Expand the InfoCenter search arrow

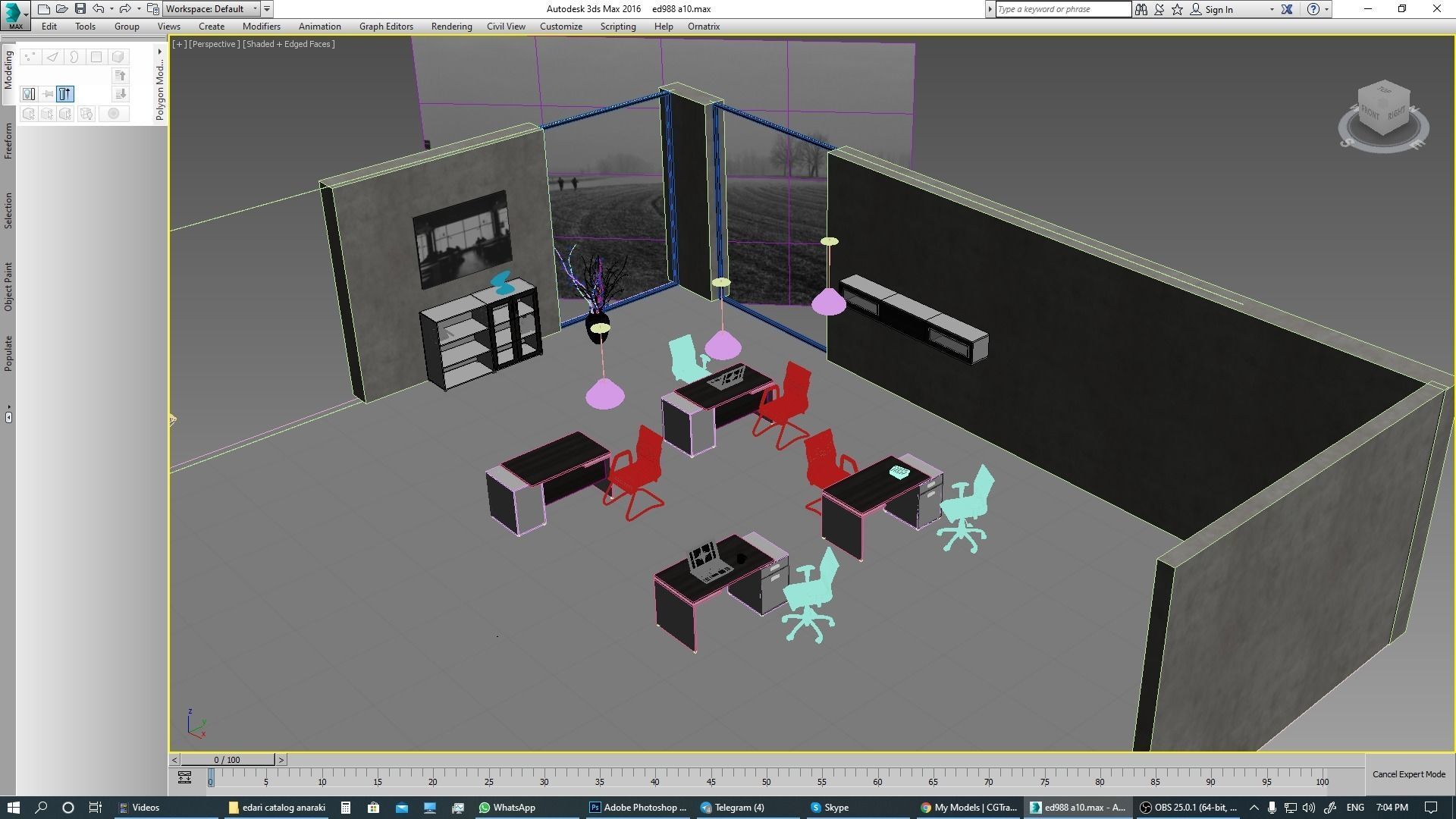[990, 9]
